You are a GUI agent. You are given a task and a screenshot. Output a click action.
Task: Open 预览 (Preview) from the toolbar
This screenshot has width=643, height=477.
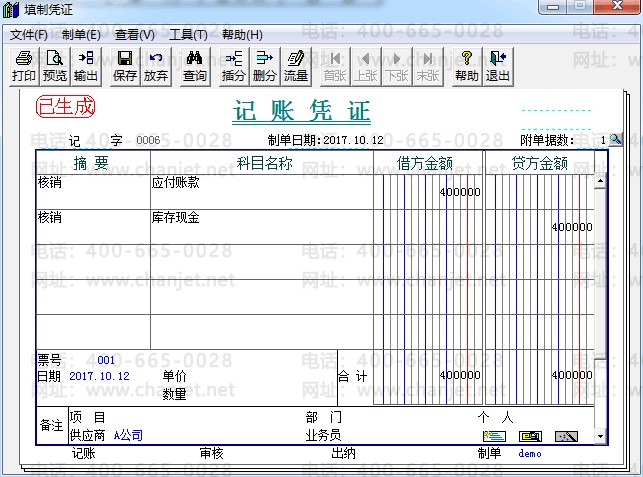click(x=55, y=66)
